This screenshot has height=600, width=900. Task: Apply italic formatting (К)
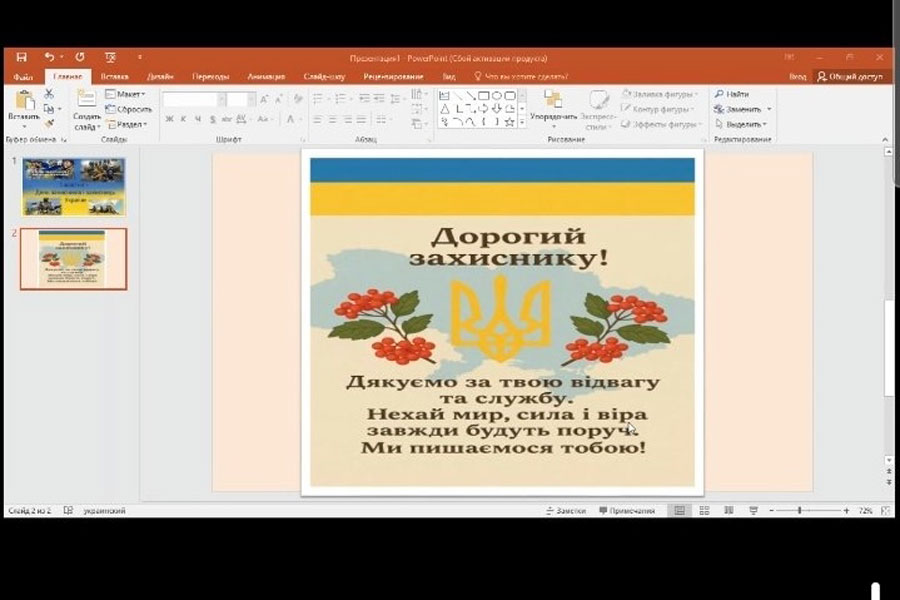click(183, 119)
